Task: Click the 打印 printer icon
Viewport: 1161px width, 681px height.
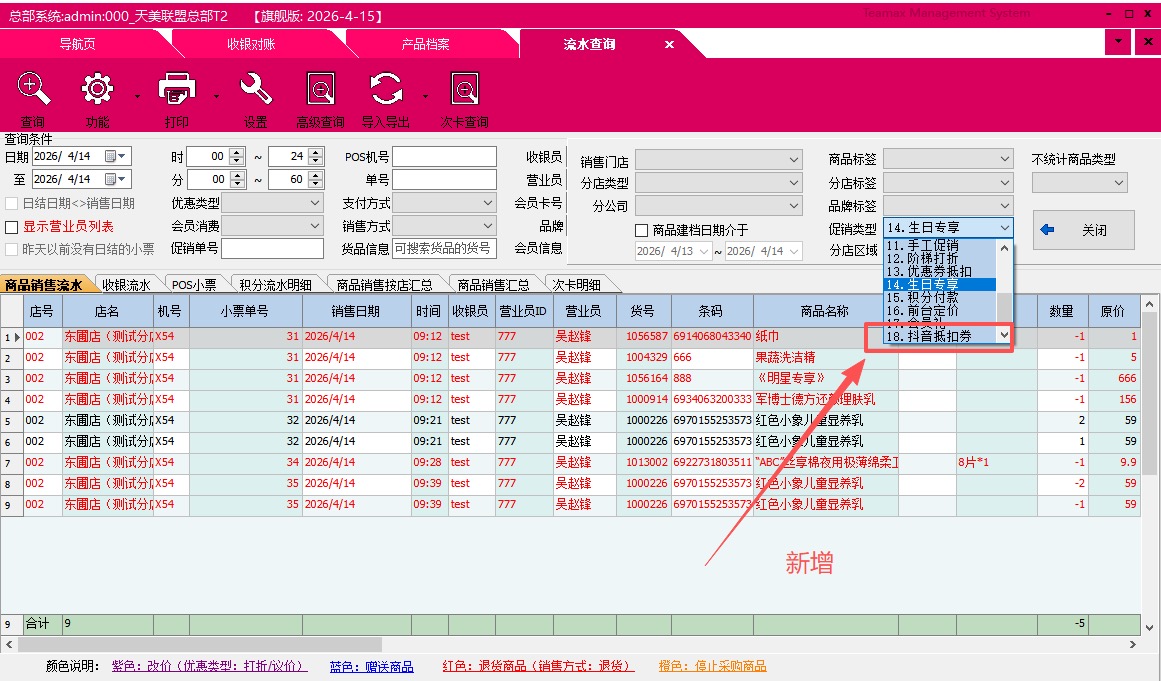Action: pyautogui.click(x=177, y=90)
